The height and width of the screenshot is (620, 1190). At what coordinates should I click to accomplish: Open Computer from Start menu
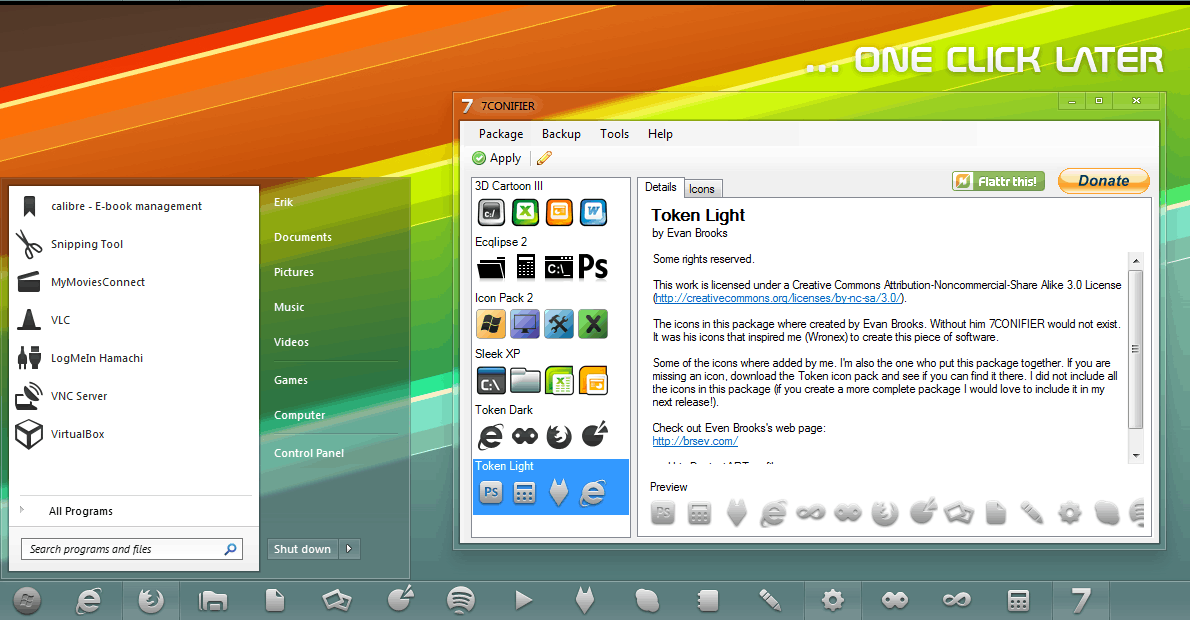299,414
